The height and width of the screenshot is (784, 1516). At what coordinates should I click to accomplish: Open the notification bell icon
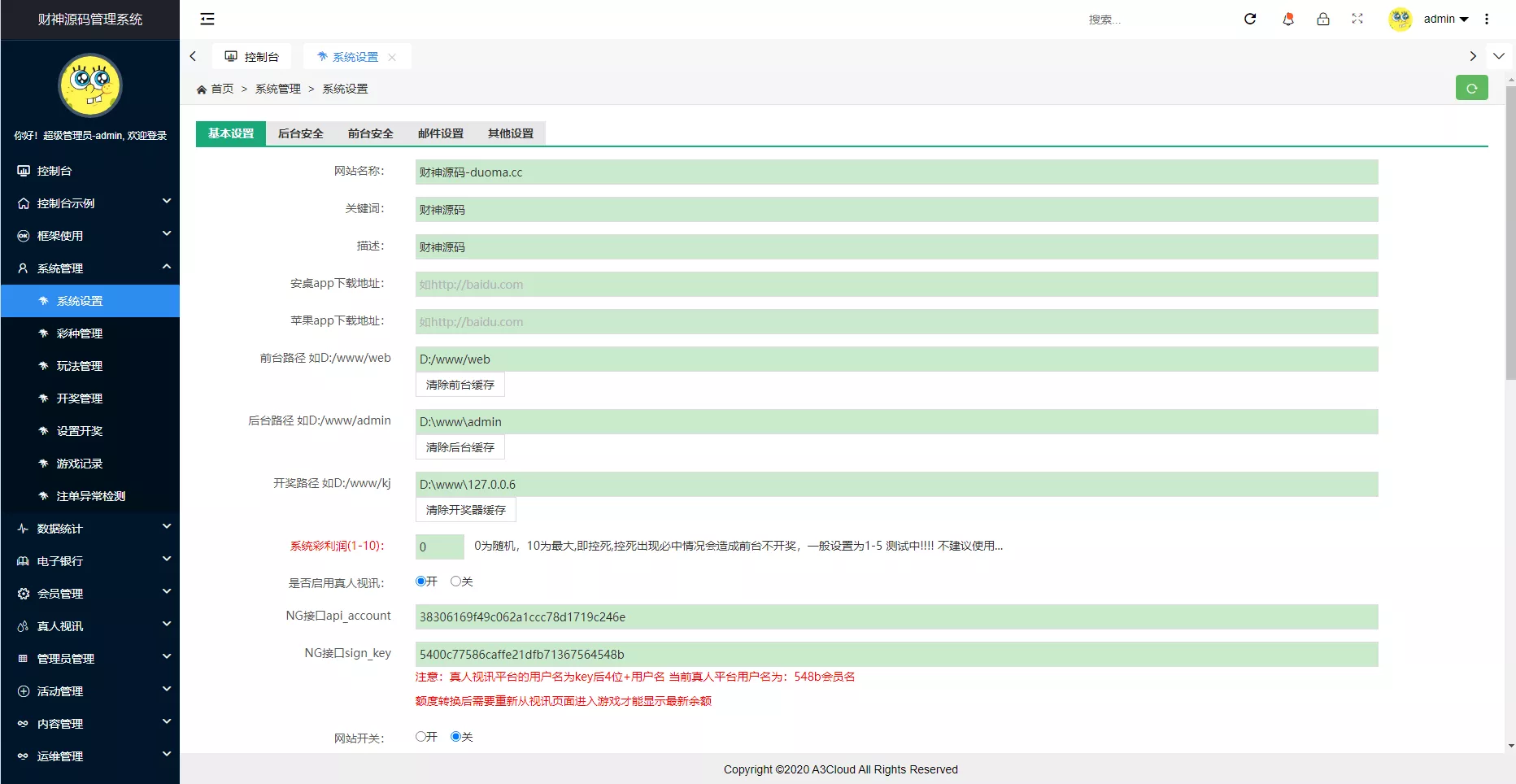[1287, 19]
